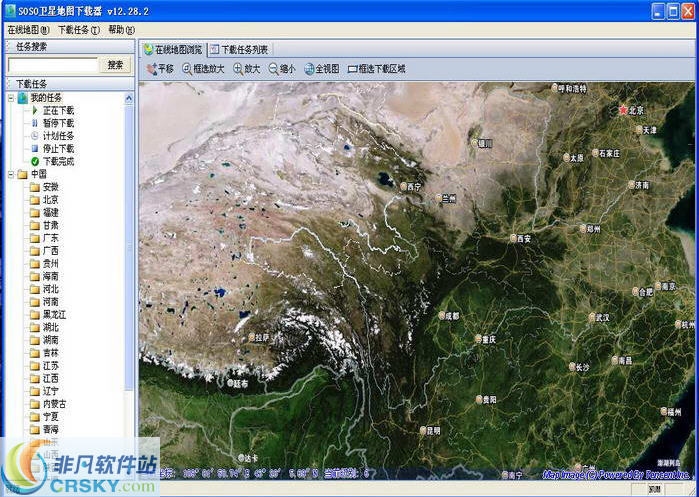Select 计划任务 in my tasks

(x=58, y=136)
